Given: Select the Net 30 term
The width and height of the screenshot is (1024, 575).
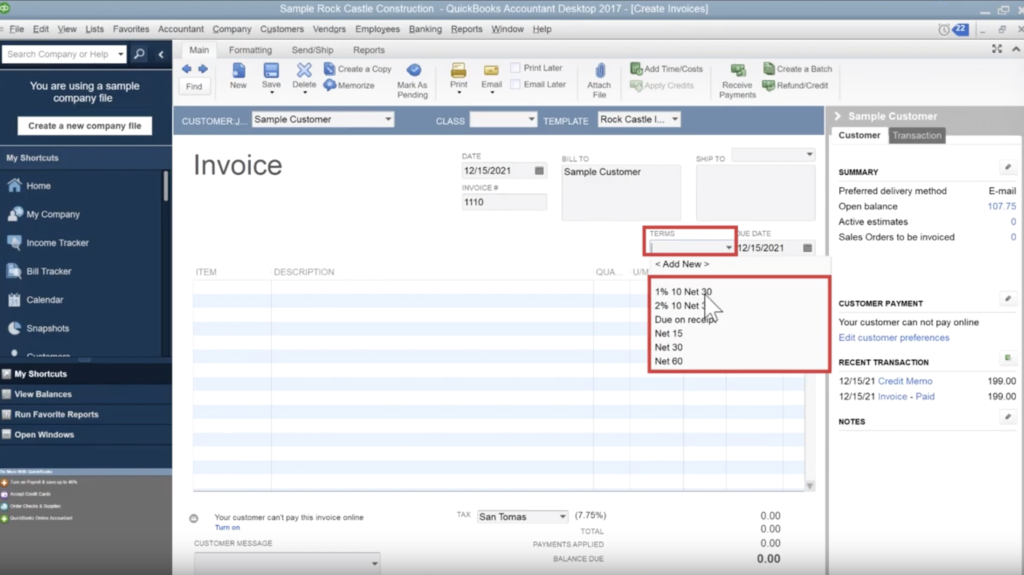Looking at the screenshot, I should [669, 347].
